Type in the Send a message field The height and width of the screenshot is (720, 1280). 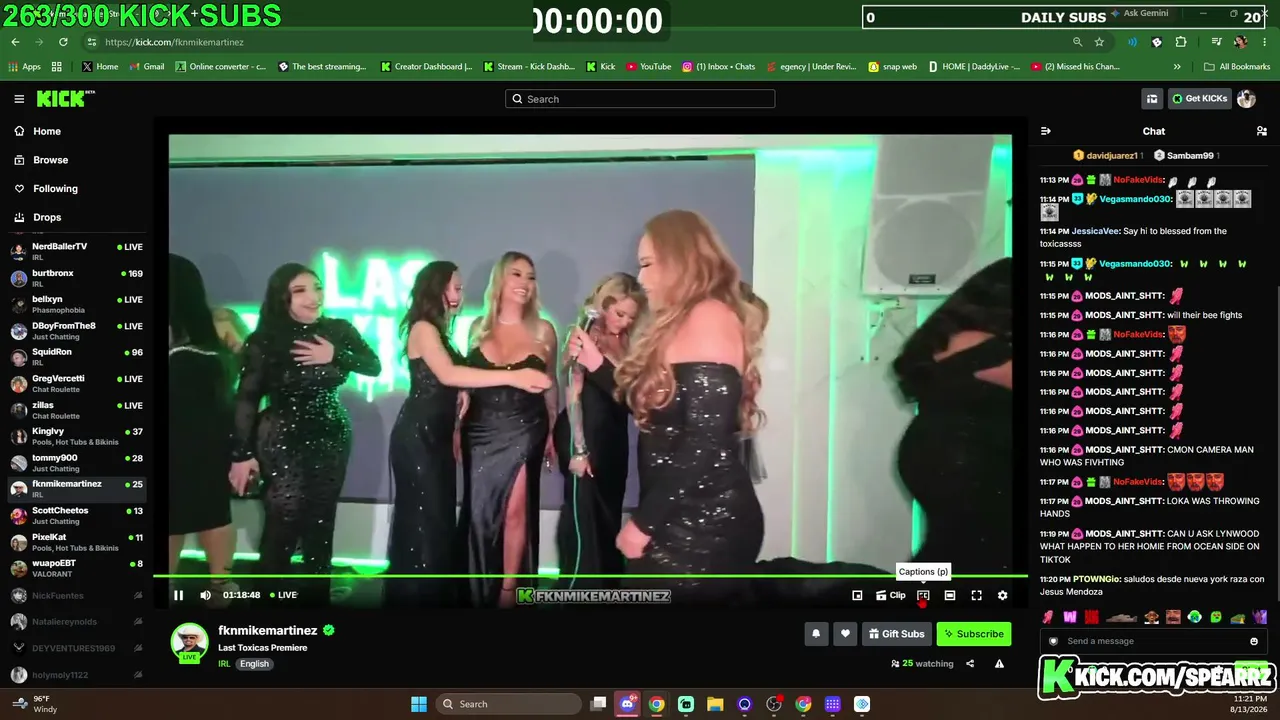pos(1154,641)
